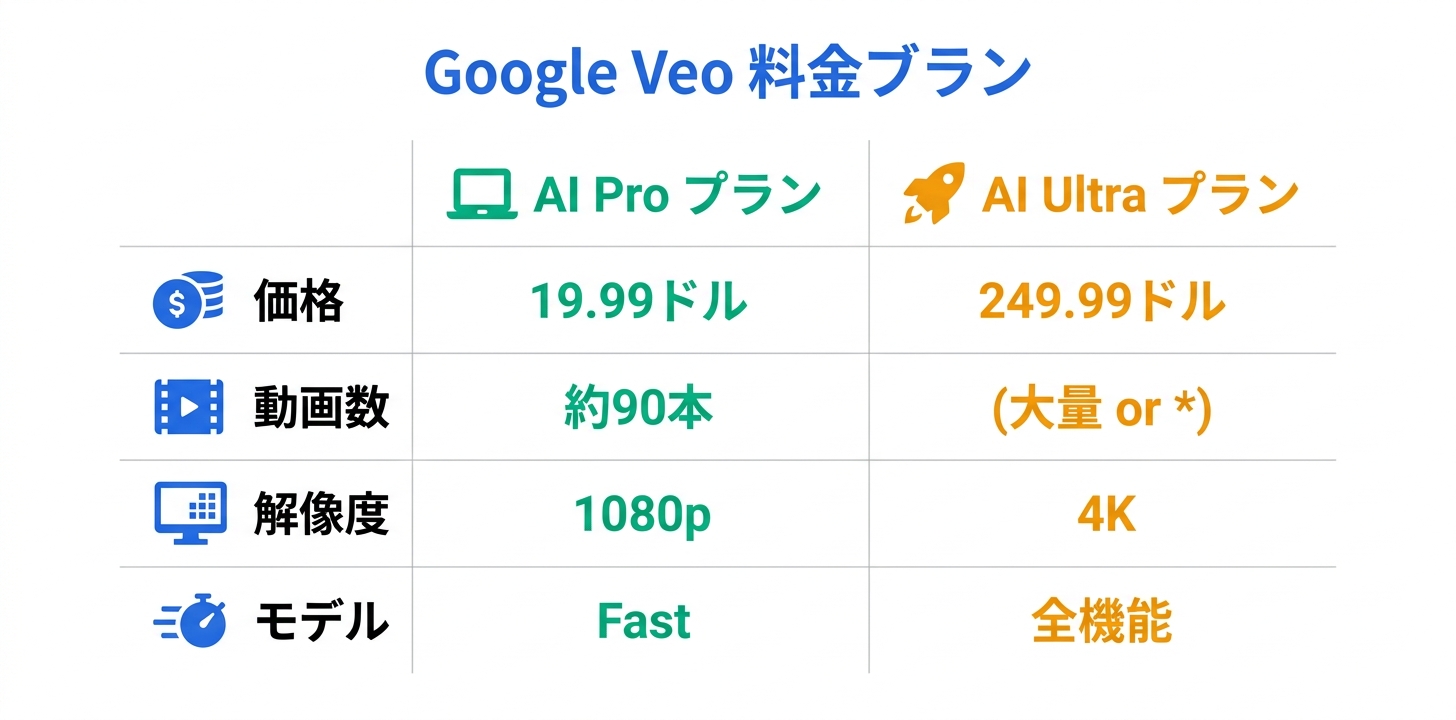Click the stopwatch model icon
This screenshot has height=720, width=1456.
(192, 621)
